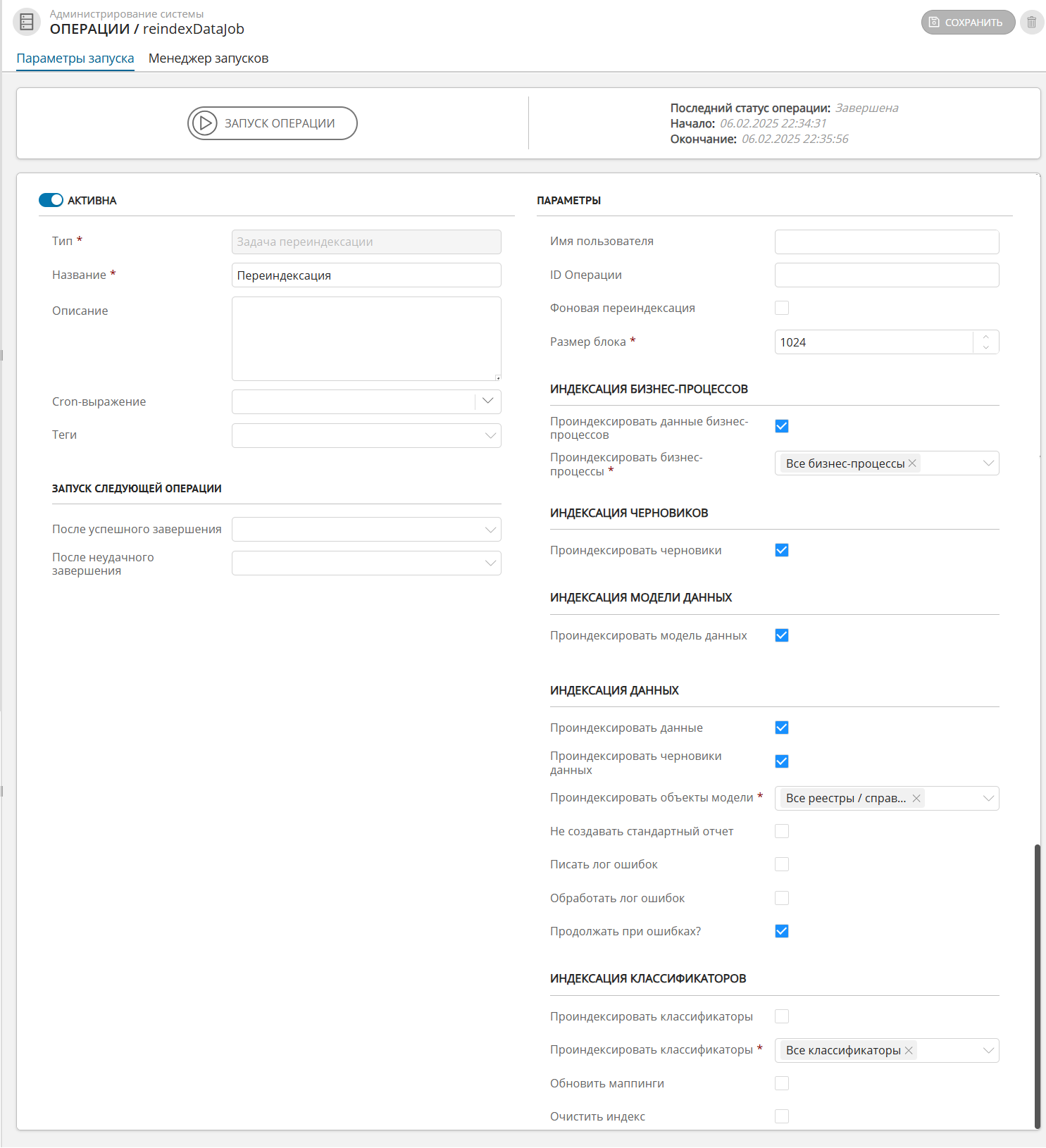
Task: Increase block size with up stepper arrow
Action: [986, 336]
